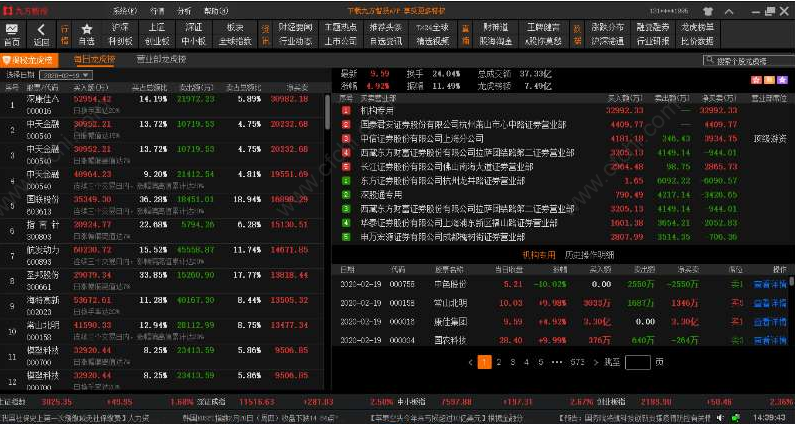Open 沪深港通 in the toolbar

pyautogui.click(x=607, y=42)
